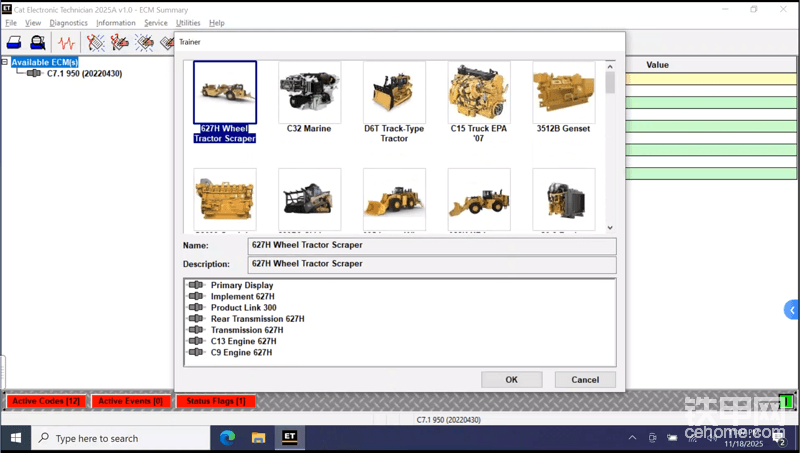The height and width of the screenshot is (453, 800).
Task: Select C7.1 950 ECM in tree
Action: tap(83, 74)
